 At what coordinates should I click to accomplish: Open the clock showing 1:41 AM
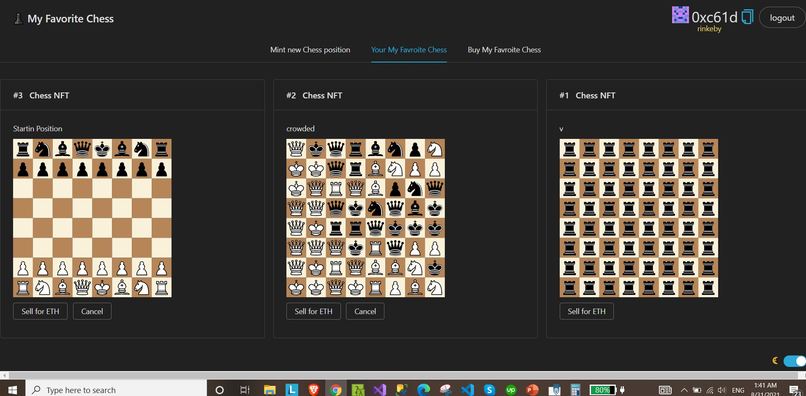pyautogui.click(x=765, y=389)
